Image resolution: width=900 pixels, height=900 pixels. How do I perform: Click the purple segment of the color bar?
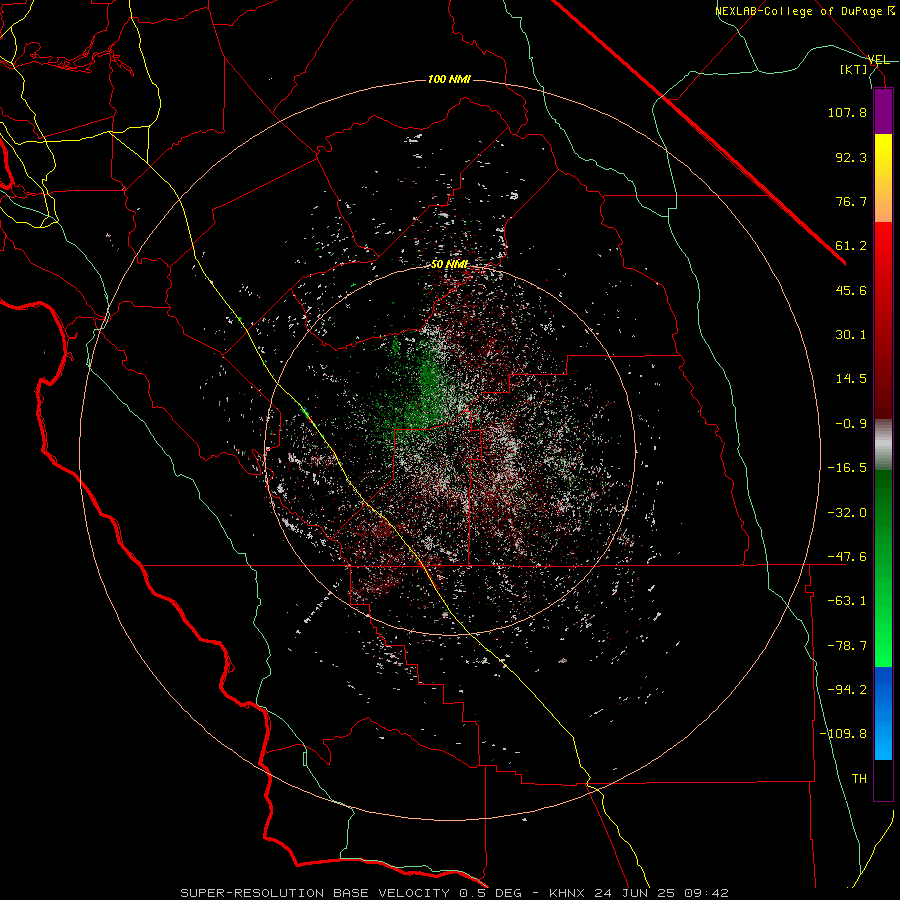[883, 111]
